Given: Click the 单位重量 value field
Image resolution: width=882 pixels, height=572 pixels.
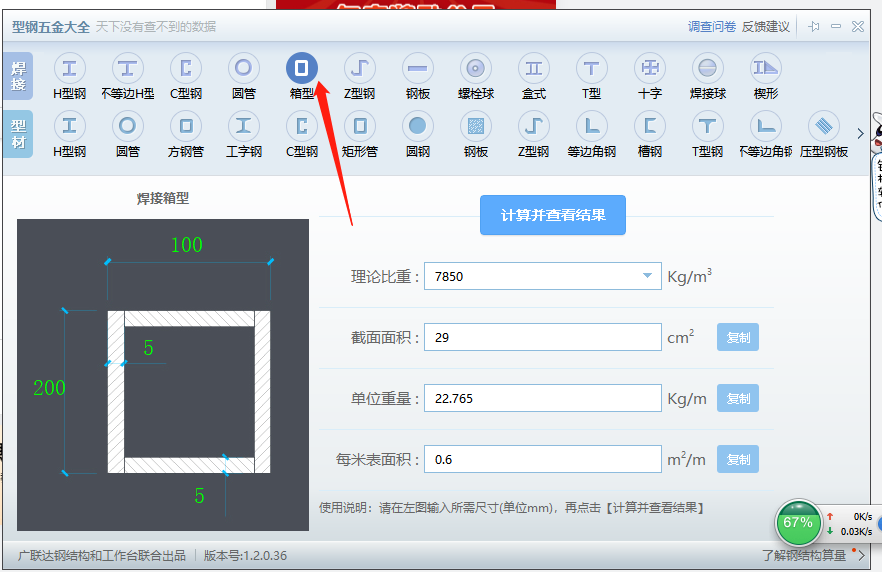Looking at the screenshot, I should pos(542,398).
